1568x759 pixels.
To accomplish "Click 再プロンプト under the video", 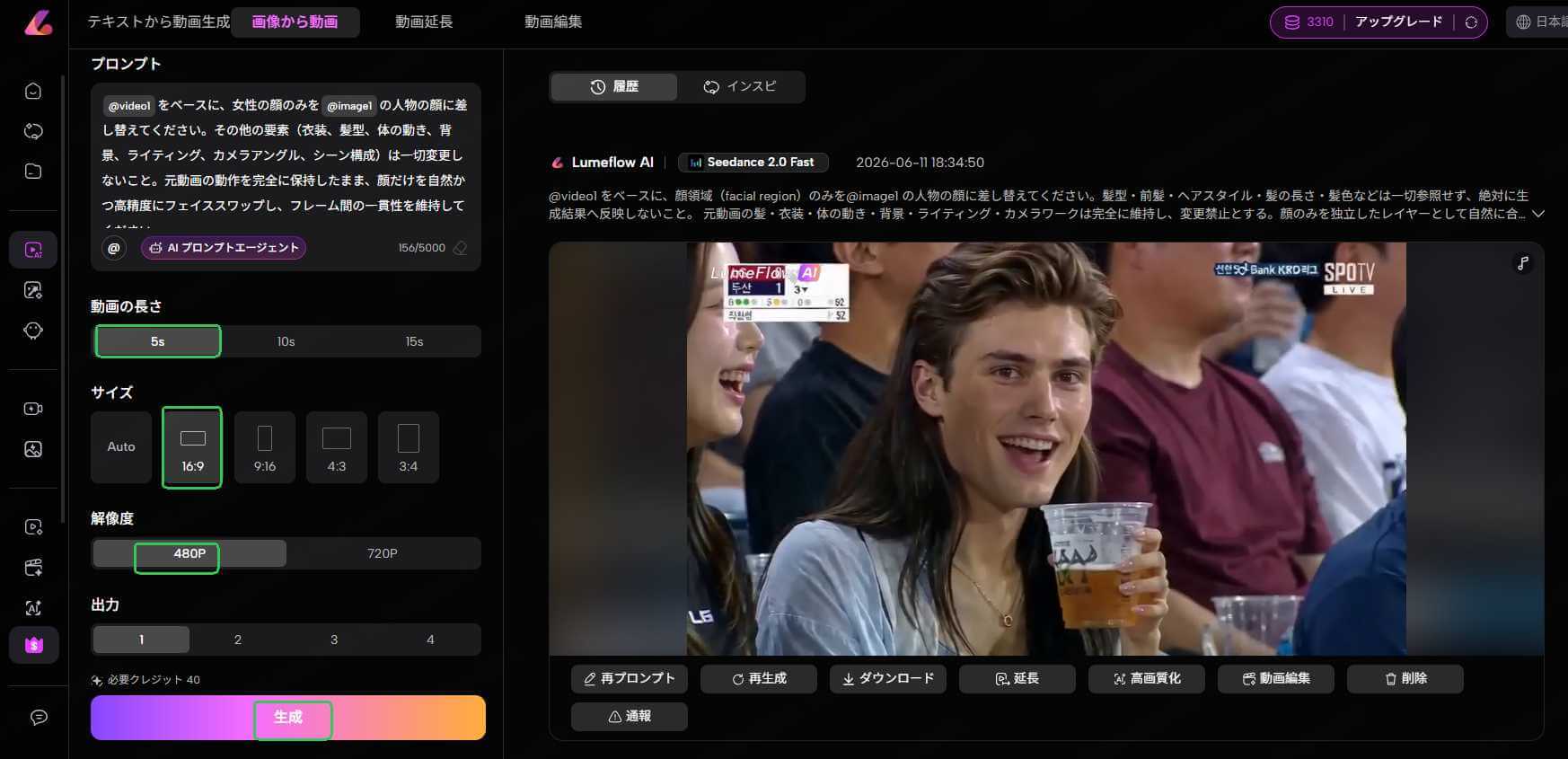I will click(630, 678).
